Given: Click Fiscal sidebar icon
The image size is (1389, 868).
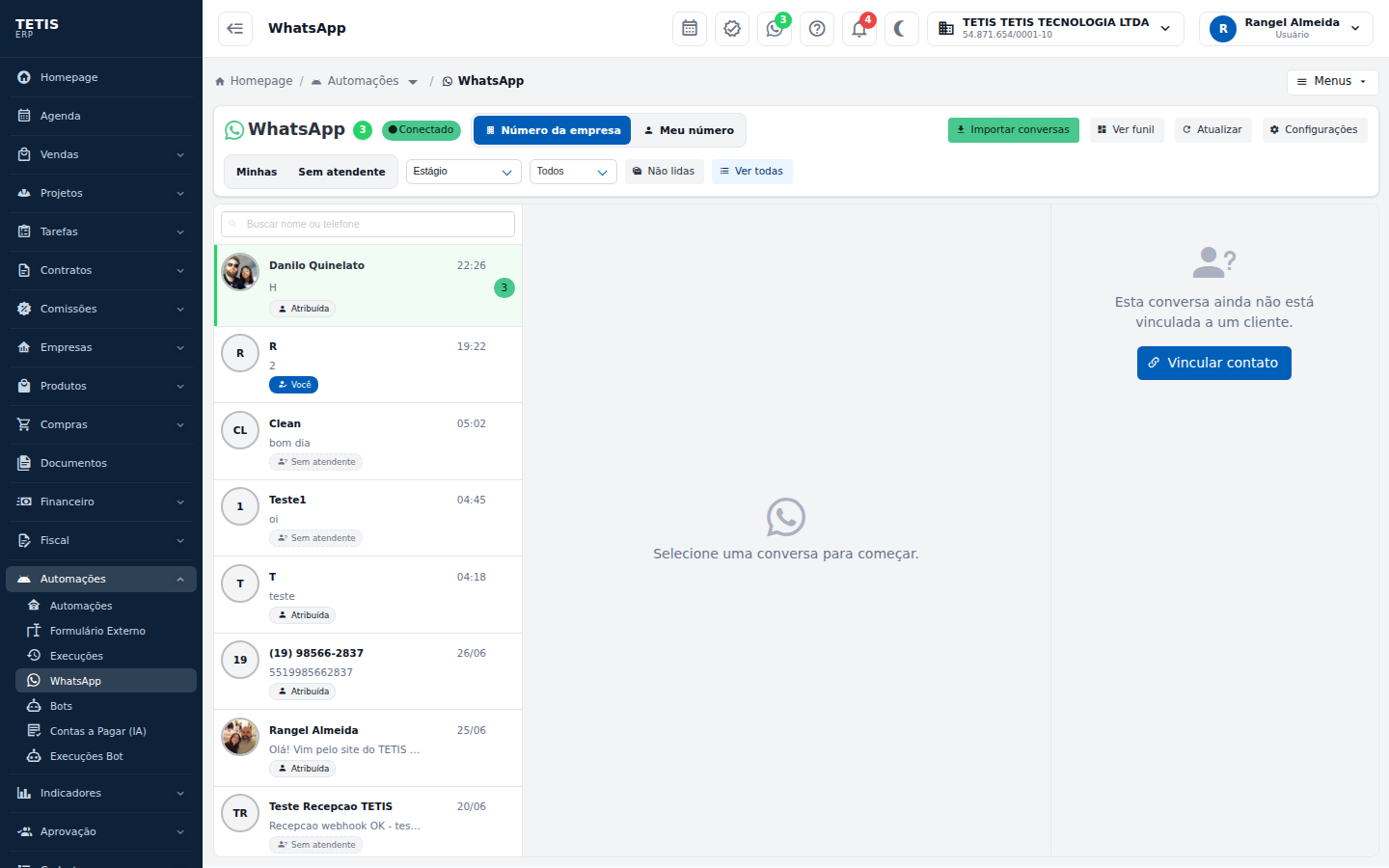Looking at the screenshot, I should [x=24, y=540].
